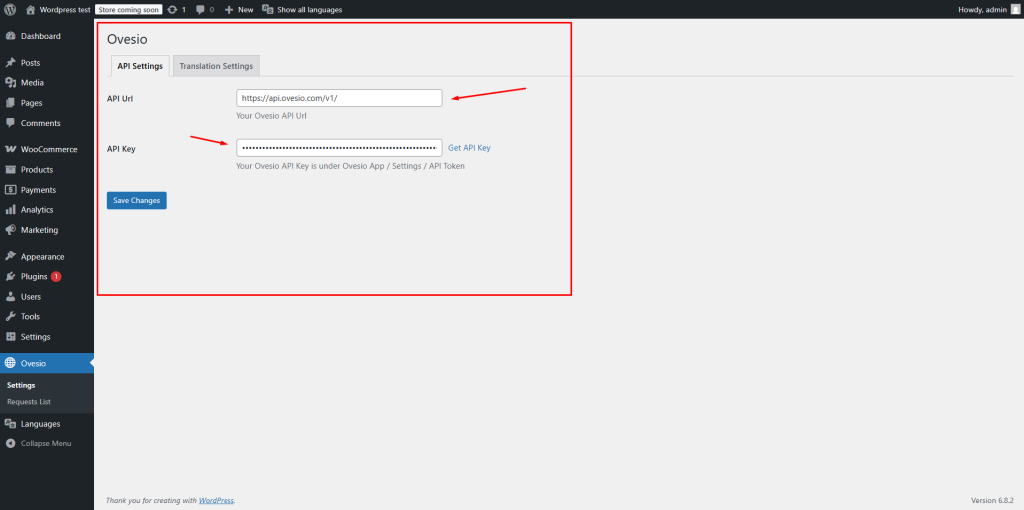Click the WordPress logo icon in admin bar

click(x=10, y=10)
